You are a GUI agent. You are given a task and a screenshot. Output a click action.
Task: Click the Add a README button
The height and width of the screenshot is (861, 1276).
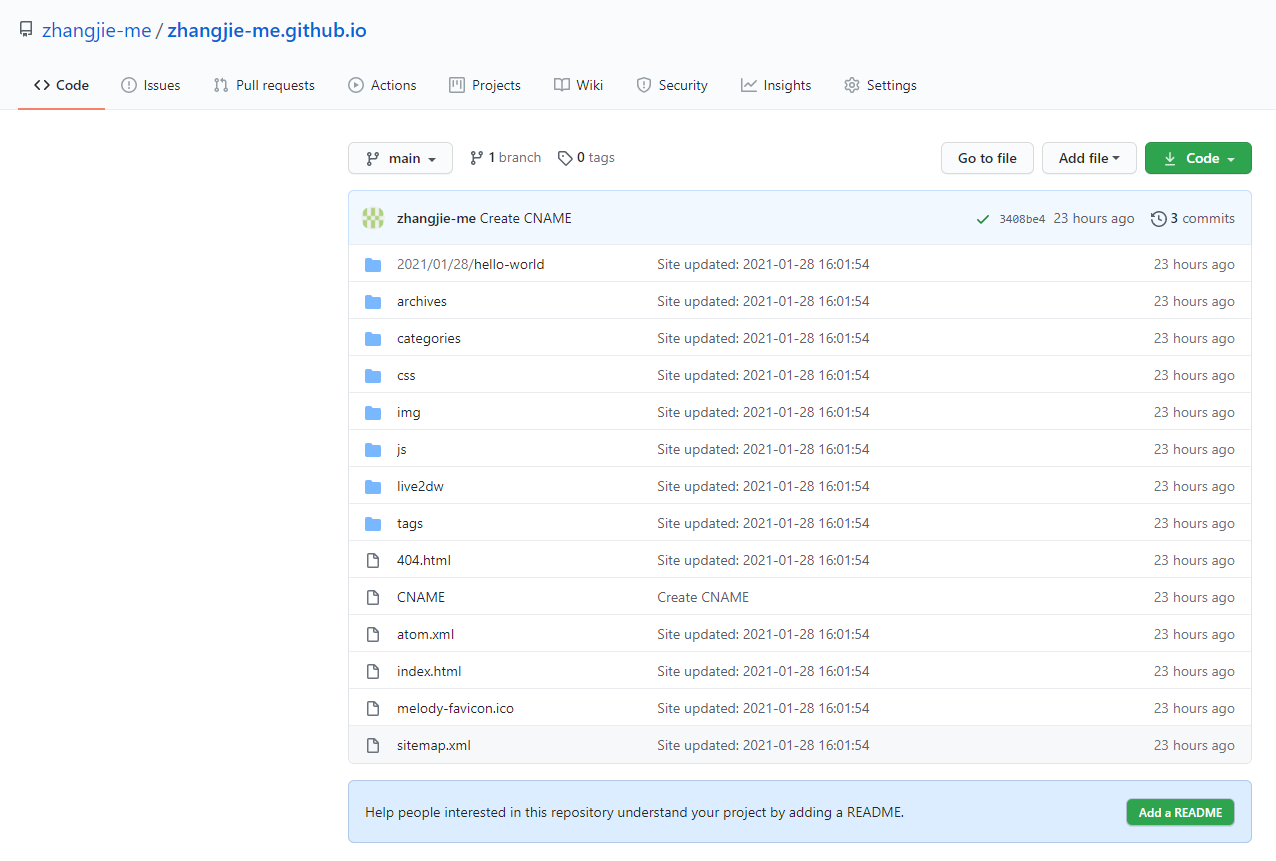[x=1180, y=812]
